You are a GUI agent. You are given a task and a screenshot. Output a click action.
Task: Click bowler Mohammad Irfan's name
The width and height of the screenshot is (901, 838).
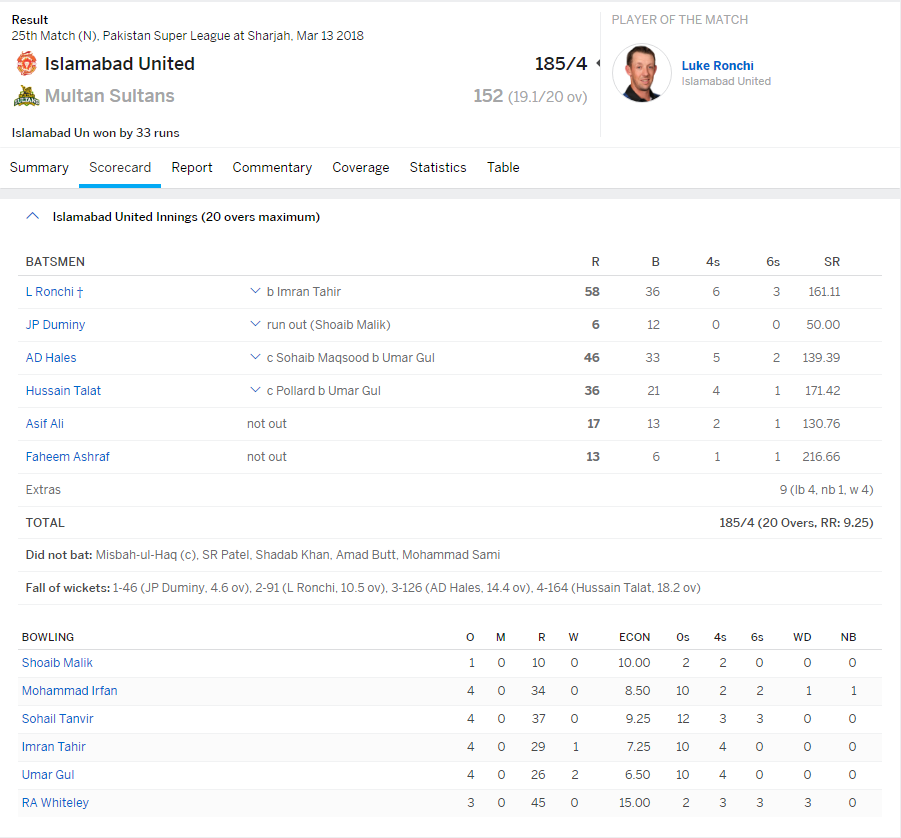click(69, 691)
